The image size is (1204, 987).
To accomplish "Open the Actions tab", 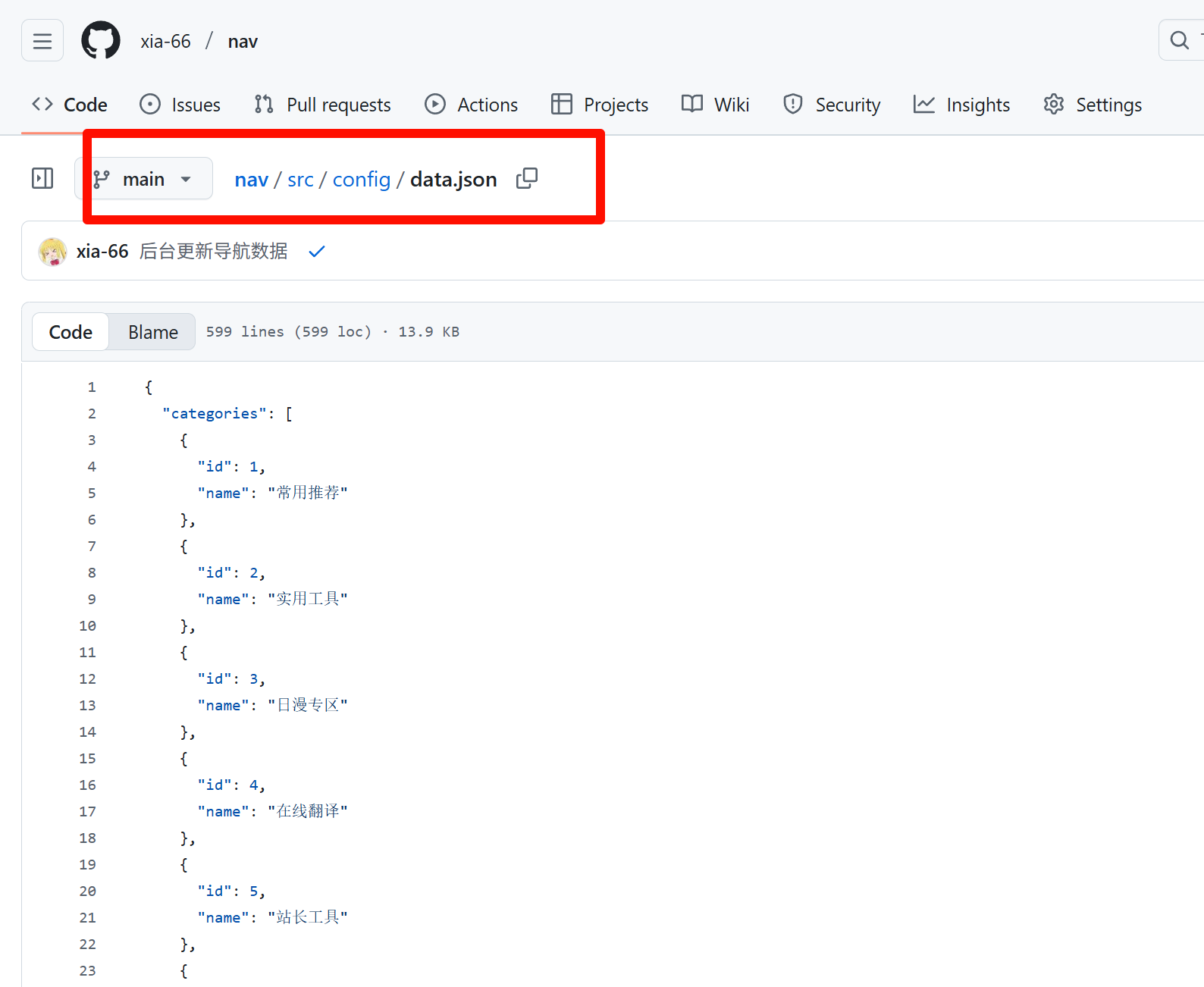I will click(472, 105).
